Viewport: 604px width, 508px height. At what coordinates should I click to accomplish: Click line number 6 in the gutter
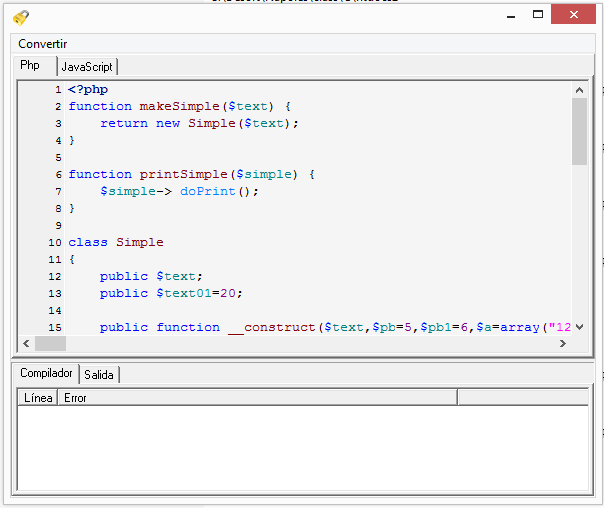pyautogui.click(x=59, y=174)
